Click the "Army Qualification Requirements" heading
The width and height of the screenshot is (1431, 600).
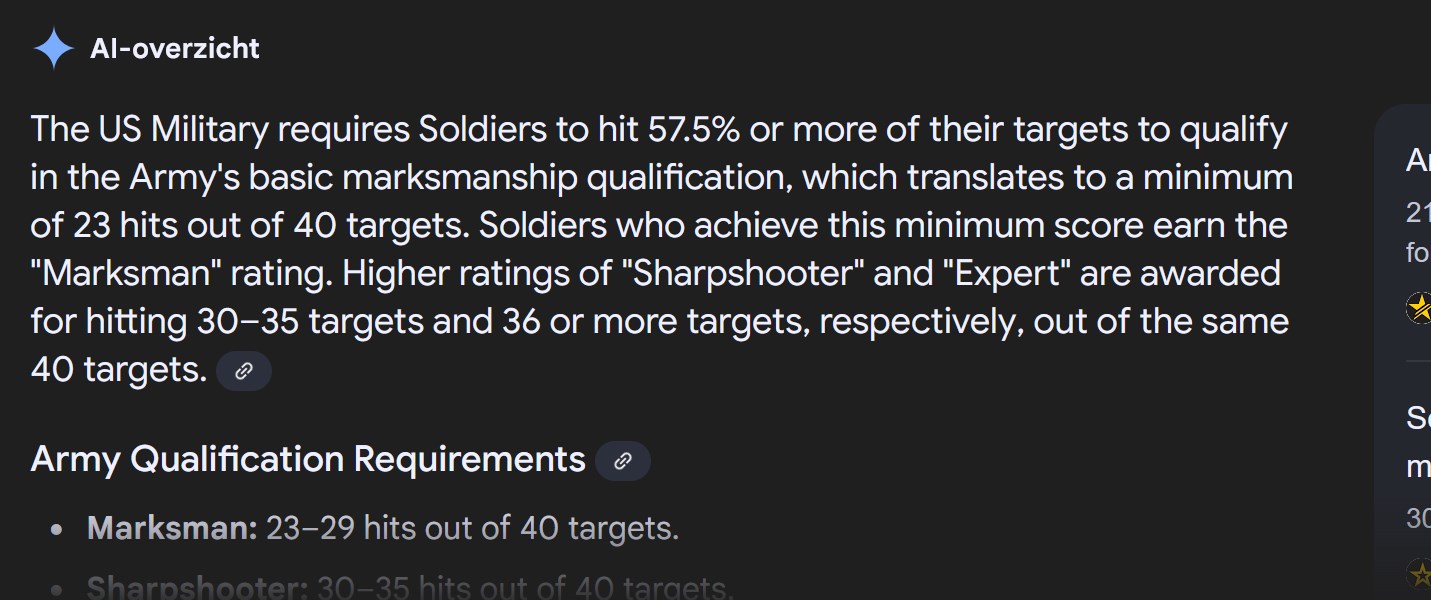[x=308, y=459]
